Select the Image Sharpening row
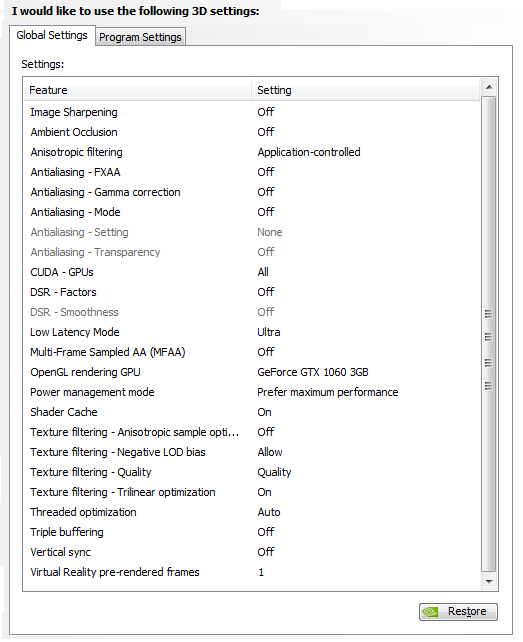The height and width of the screenshot is (642, 523). click(x=251, y=112)
